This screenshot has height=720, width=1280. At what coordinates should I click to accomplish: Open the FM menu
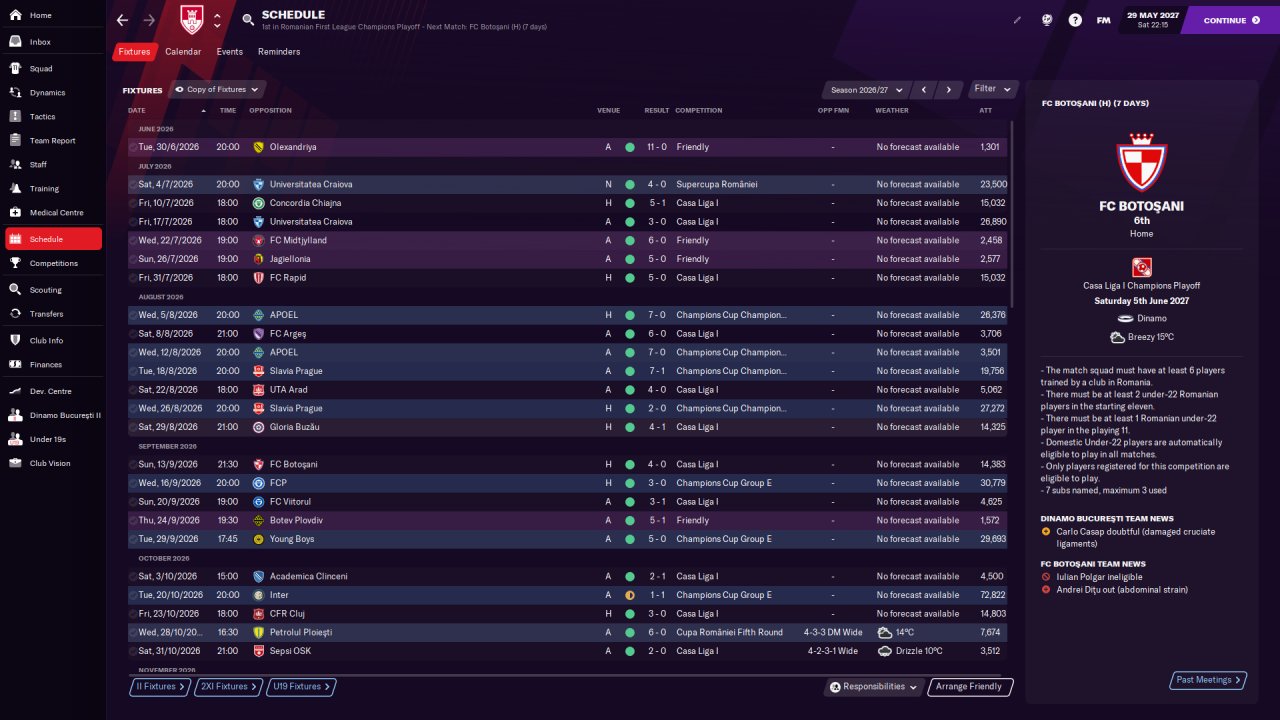coord(1103,20)
